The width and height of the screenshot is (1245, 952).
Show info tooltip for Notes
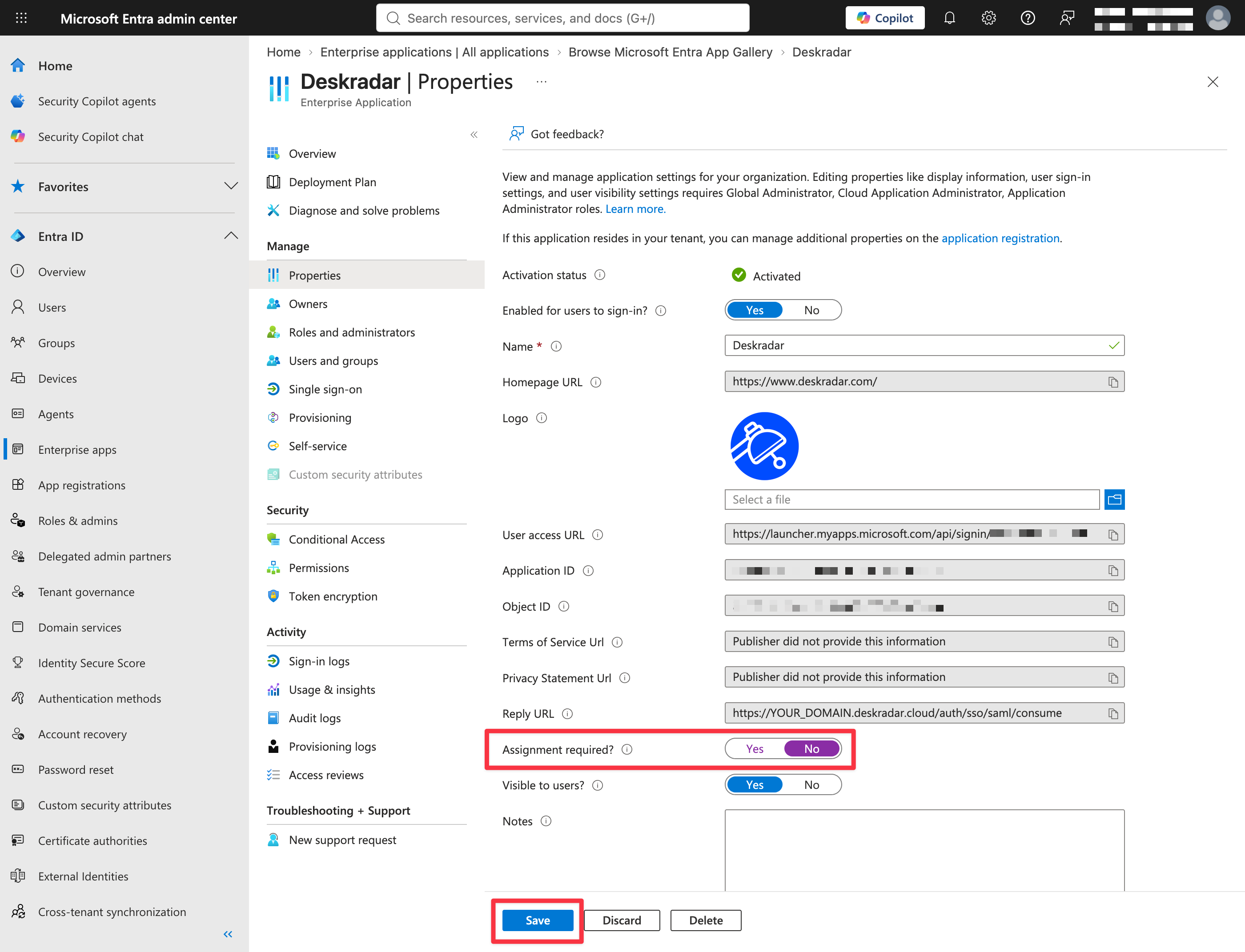(546, 820)
